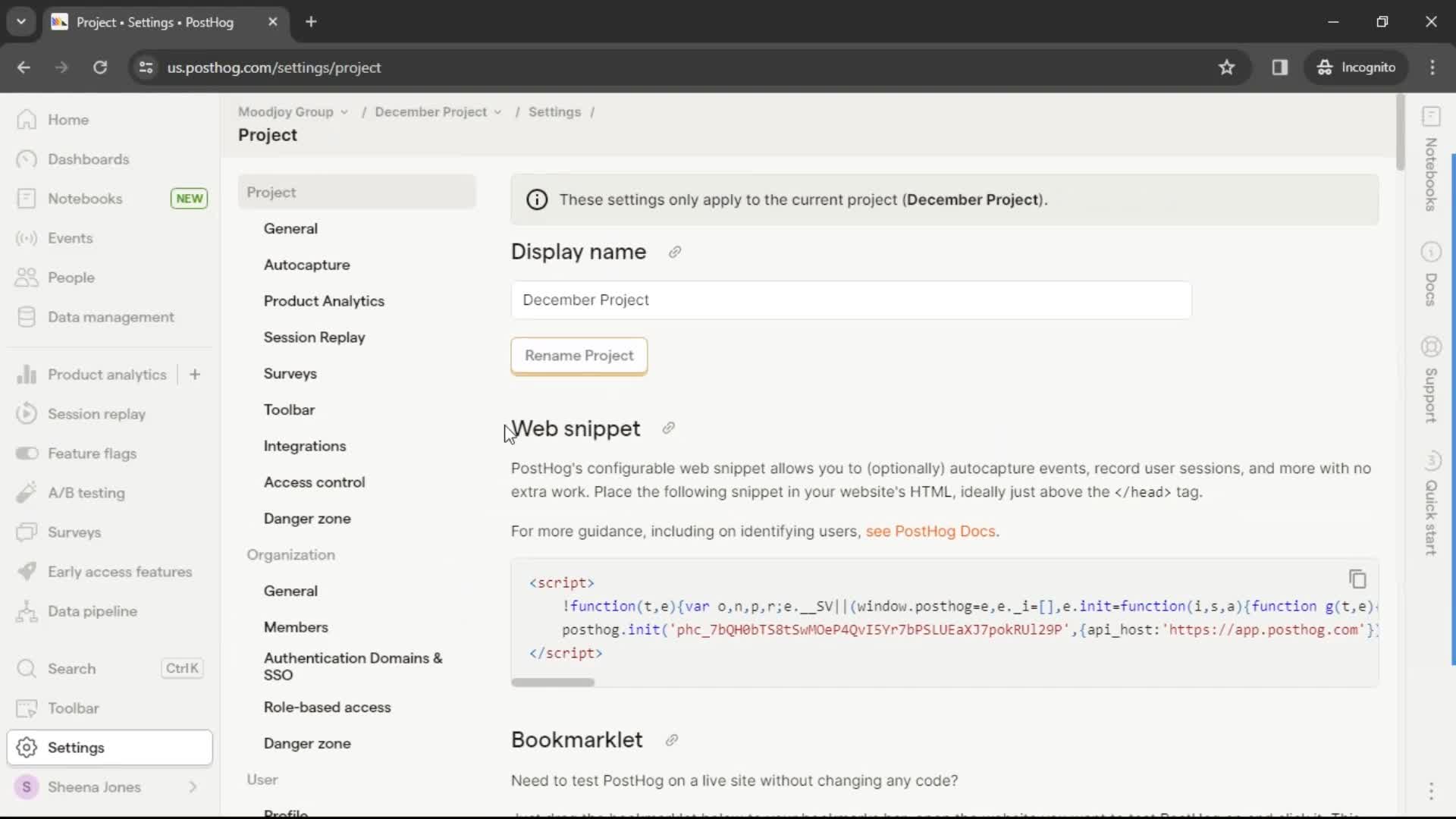This screenshot has height=819, width=1456.
Task: Copy the web snippet code
Action: point(1357,579)
